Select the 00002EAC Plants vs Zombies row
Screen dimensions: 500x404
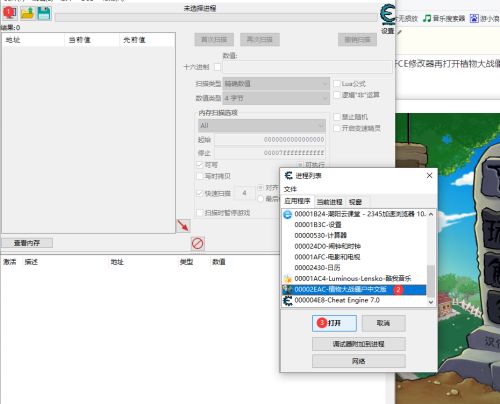point(354,289)
